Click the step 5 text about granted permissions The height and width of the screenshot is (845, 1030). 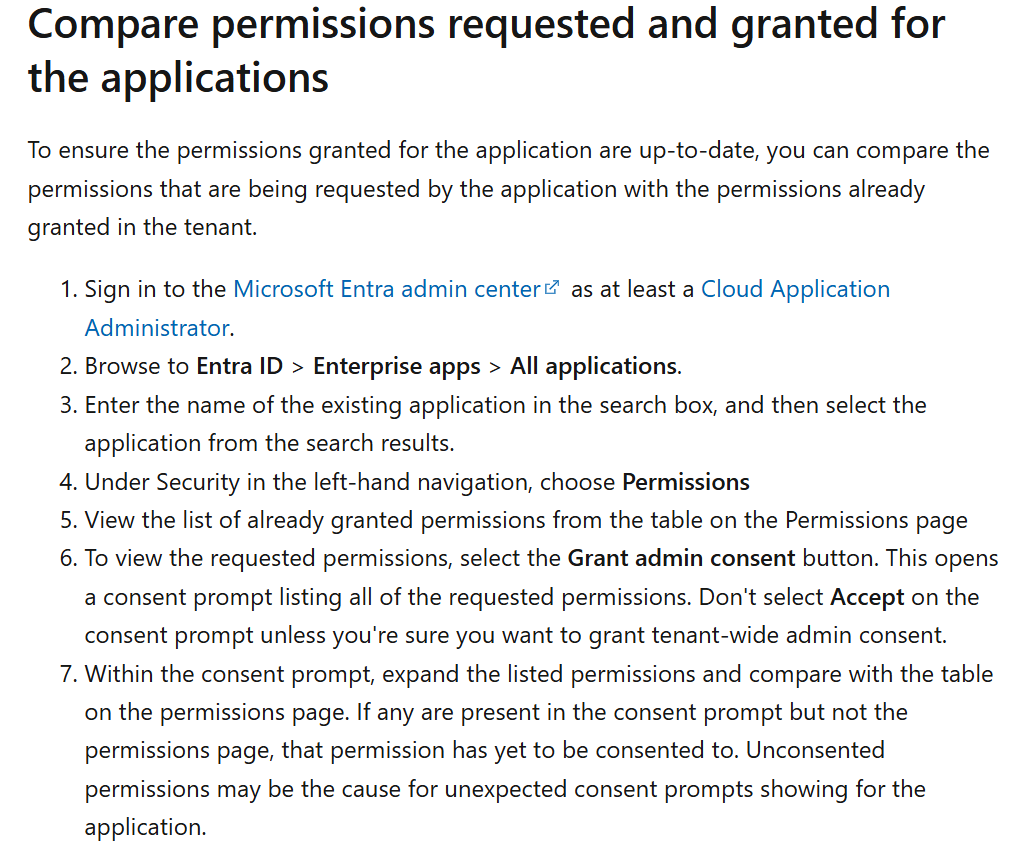tap(526, 520)
